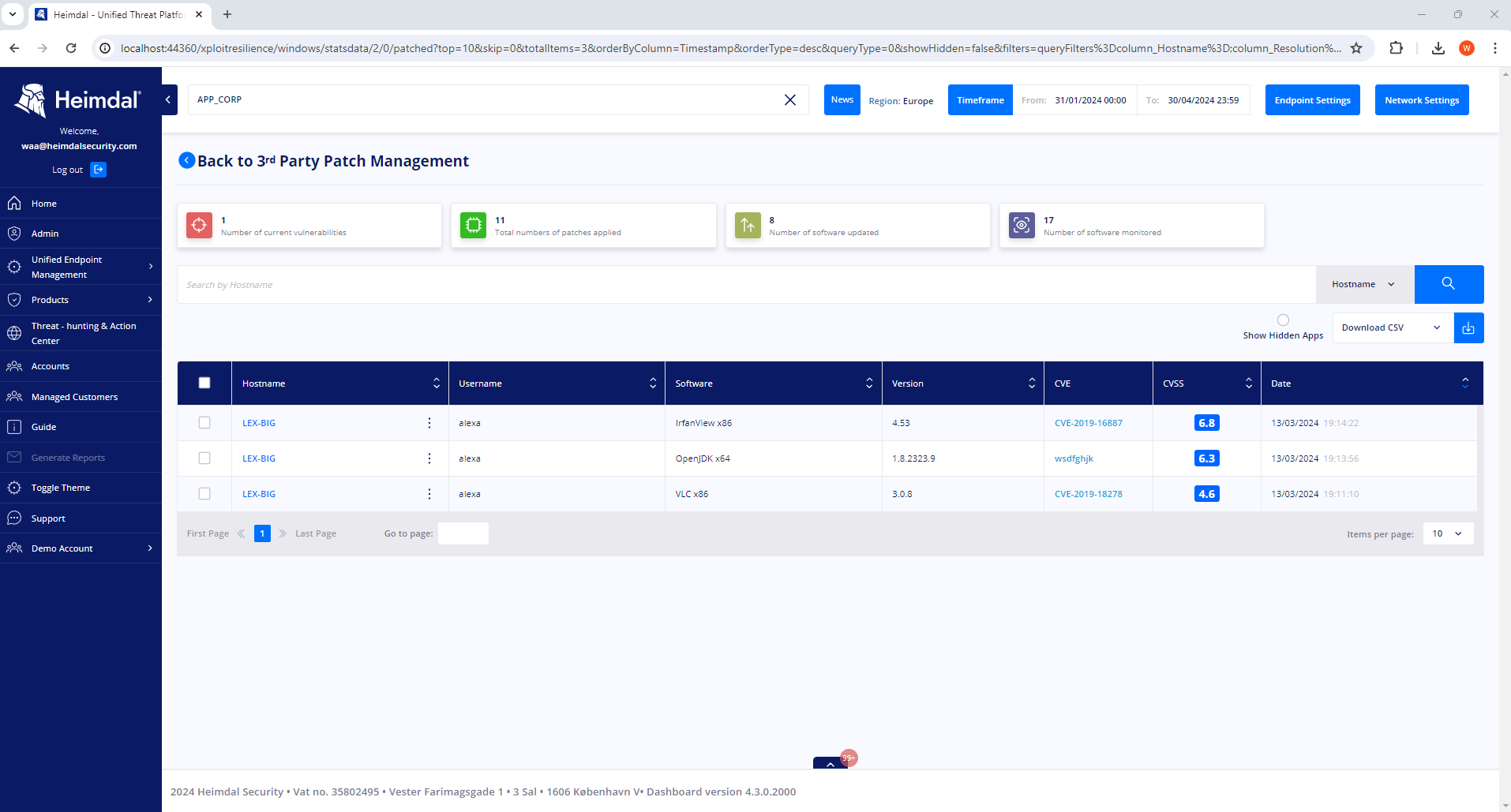Click the Back to Patch Management arrow
The height and width of the screenshot is (812, 1511).
click(187, 160)
